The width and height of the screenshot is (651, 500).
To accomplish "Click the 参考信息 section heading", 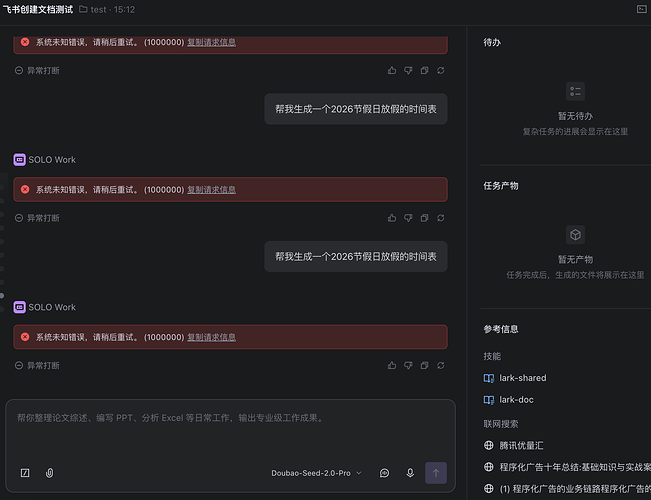I will pos(501,329).
